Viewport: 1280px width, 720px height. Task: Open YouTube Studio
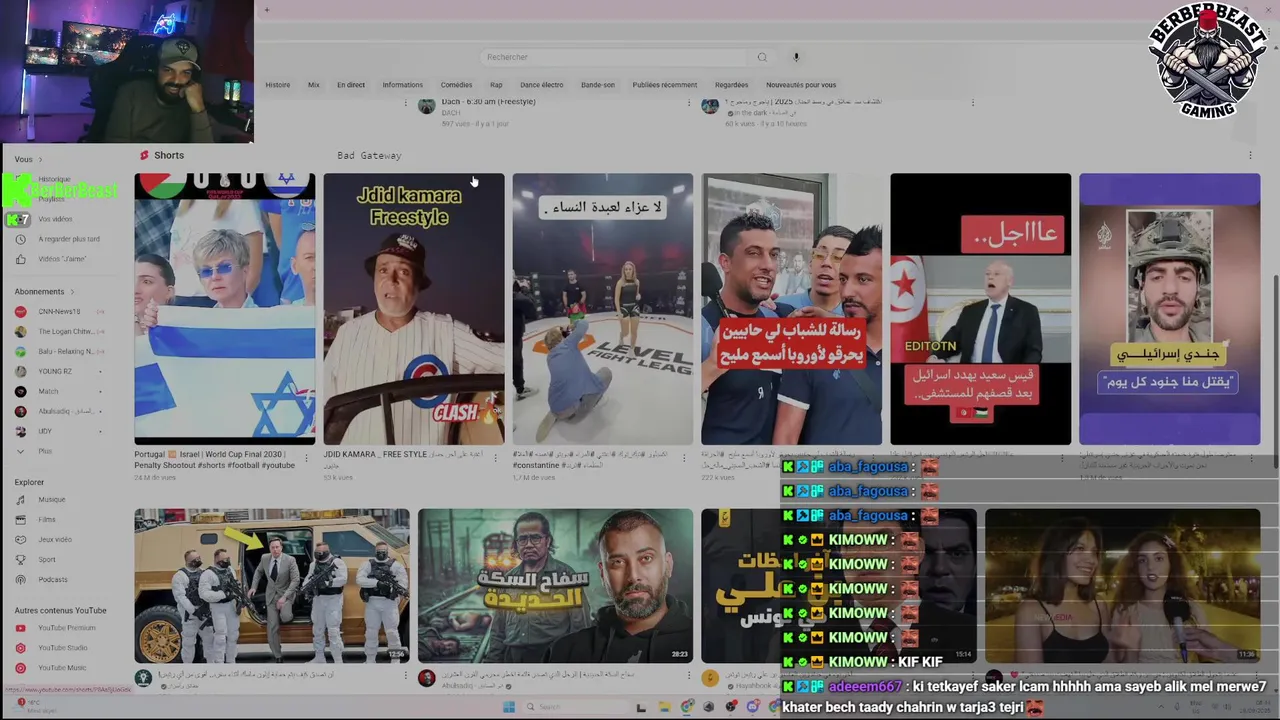pos(62,647)
